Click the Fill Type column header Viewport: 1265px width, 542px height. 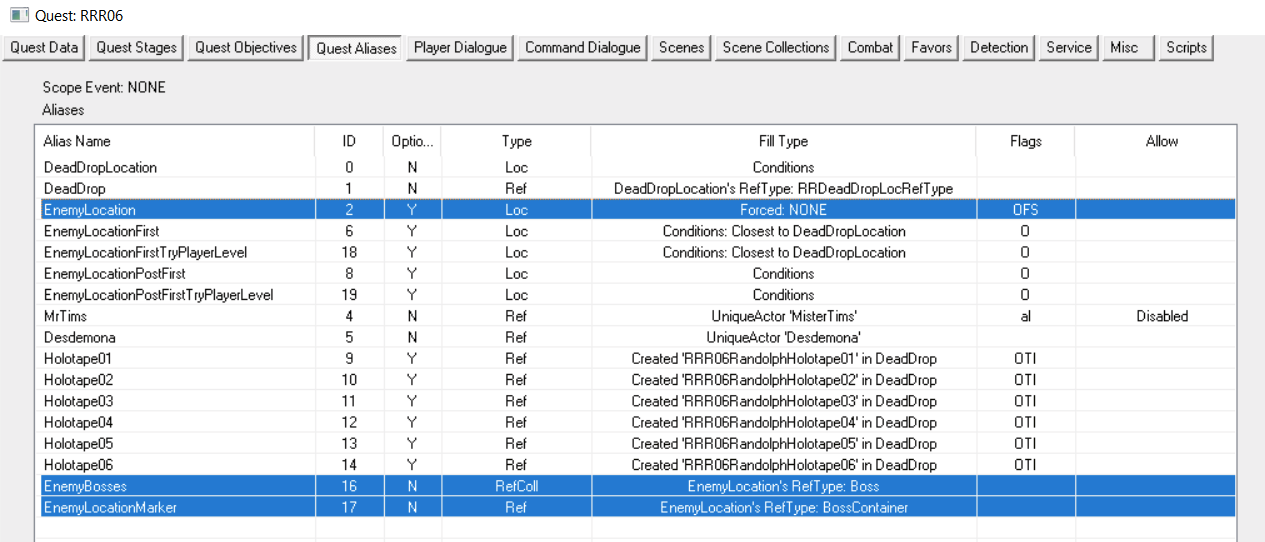click(x=783, y=141)
